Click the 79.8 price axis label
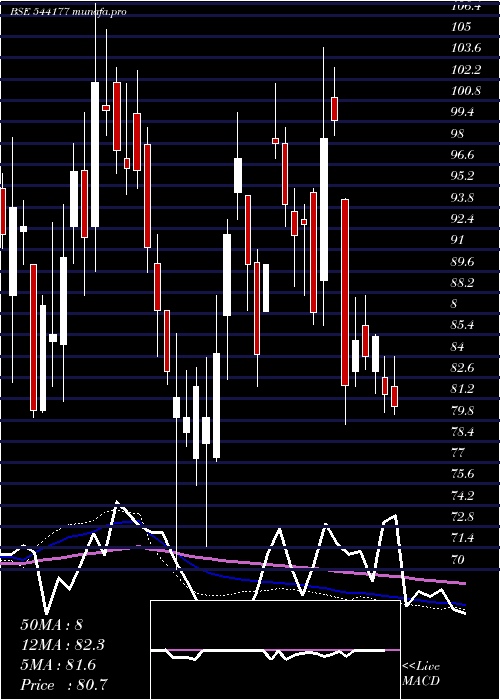500x700 pixels. point(462,410)
